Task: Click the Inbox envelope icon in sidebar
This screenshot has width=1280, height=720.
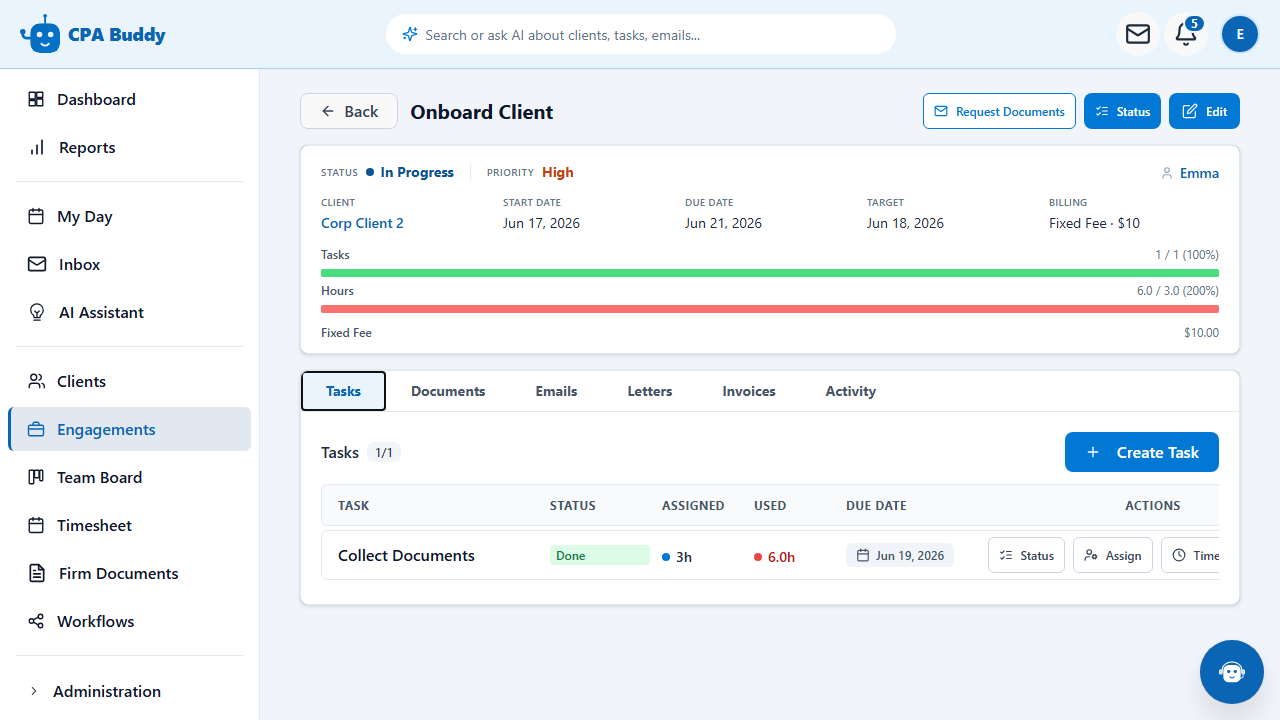Action: click(x=37, y=264)
